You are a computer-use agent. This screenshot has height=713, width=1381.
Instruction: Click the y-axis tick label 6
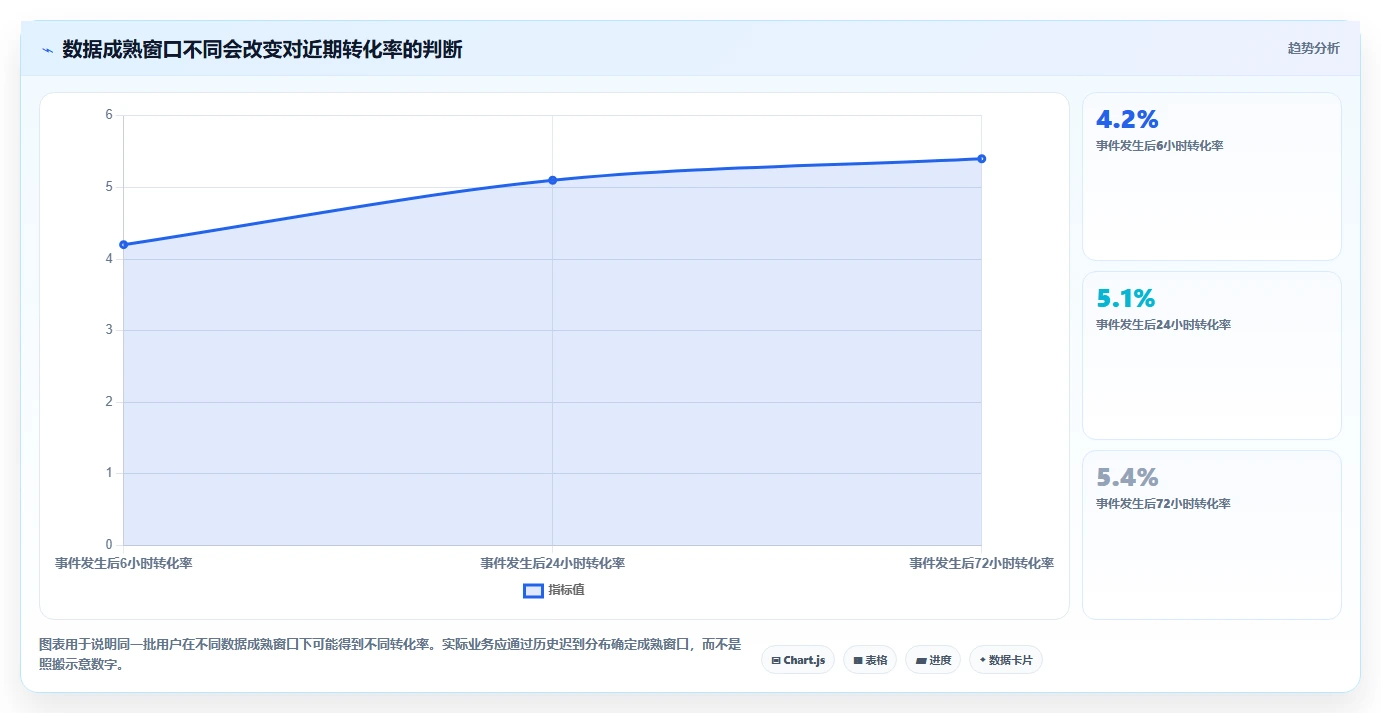109,115
